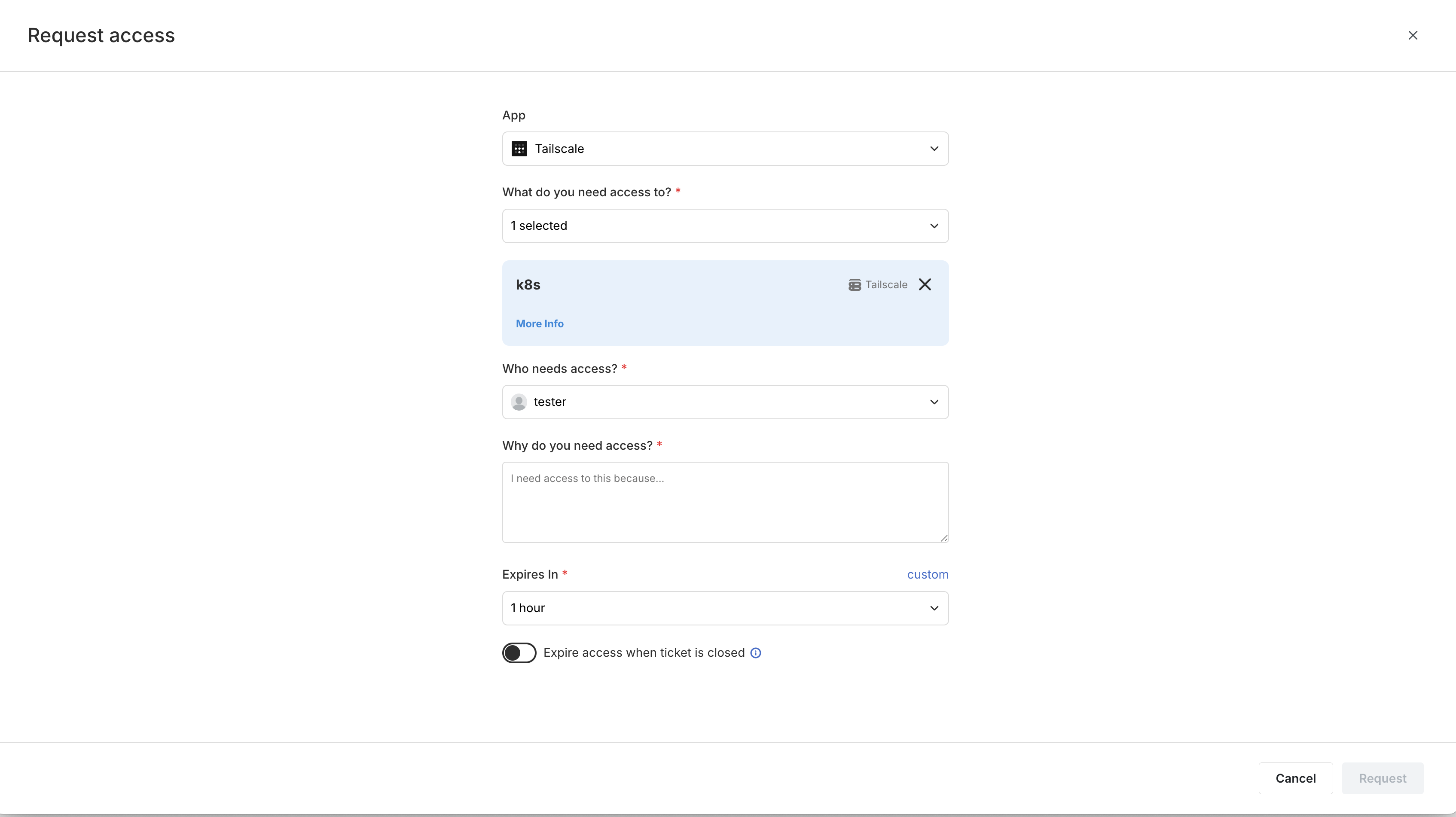
Task: Open the App dropdown showing Tailscale
Action: (725, 149)
